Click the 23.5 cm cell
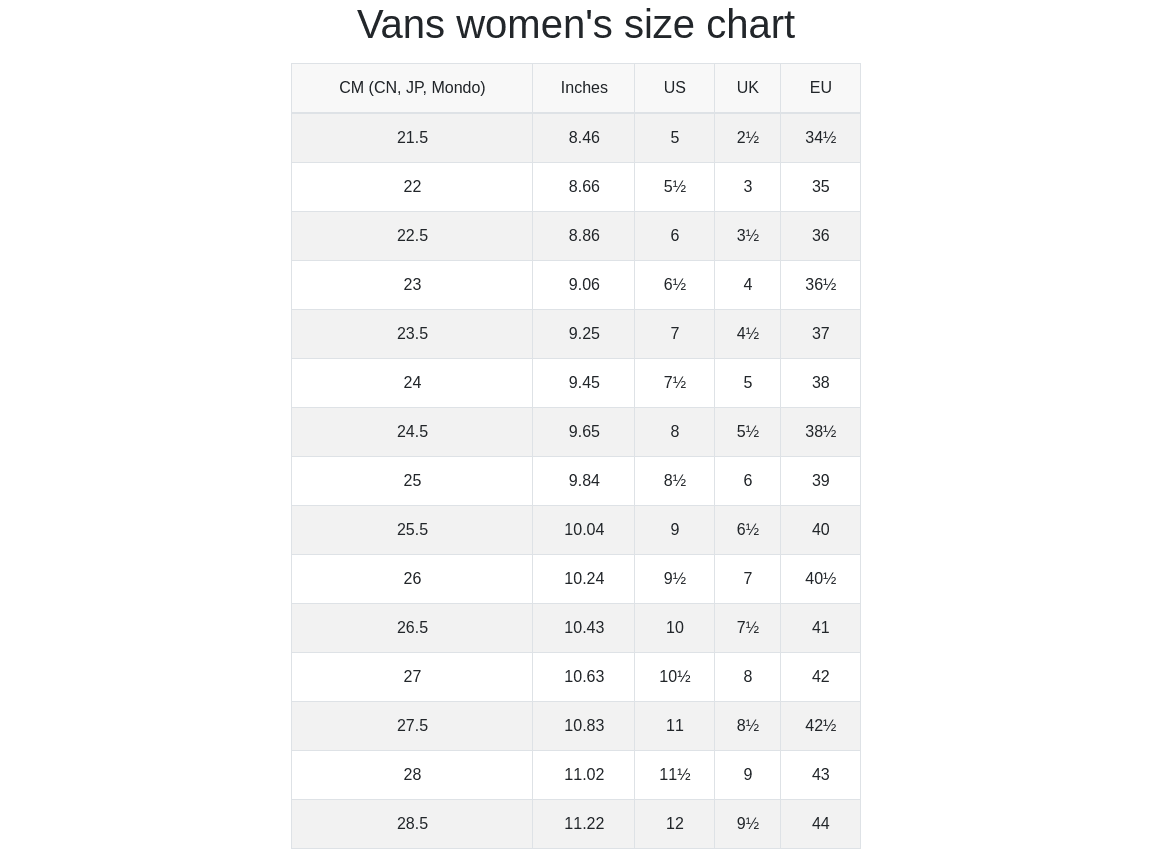 click(x=412, y=334)
